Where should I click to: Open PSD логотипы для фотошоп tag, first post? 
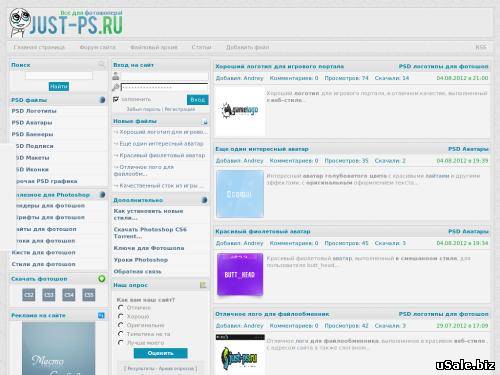click(443, 66)
